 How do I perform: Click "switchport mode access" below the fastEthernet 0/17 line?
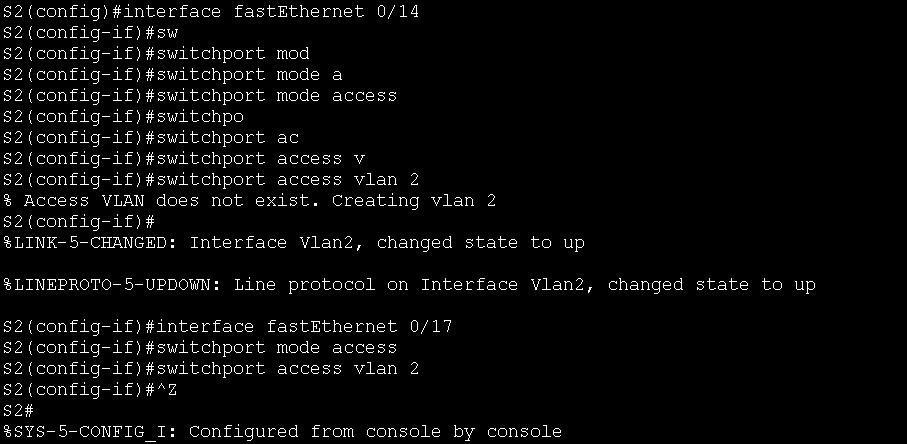pos(277,347)
